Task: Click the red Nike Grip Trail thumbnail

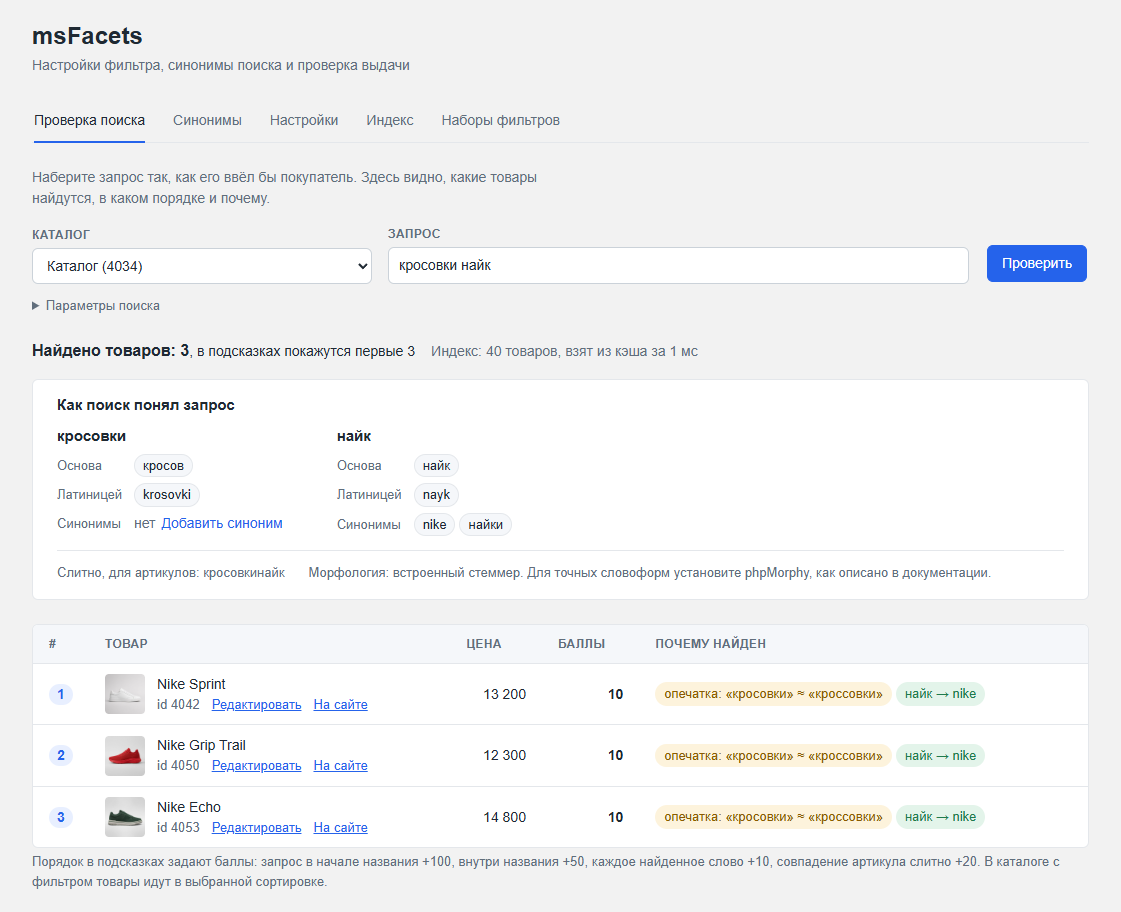Action: [x=125, y=755]
